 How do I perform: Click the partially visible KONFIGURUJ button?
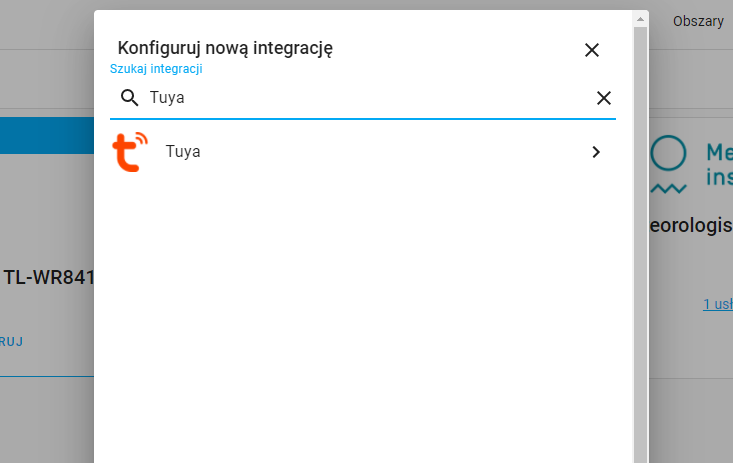(x=11, y=342)
